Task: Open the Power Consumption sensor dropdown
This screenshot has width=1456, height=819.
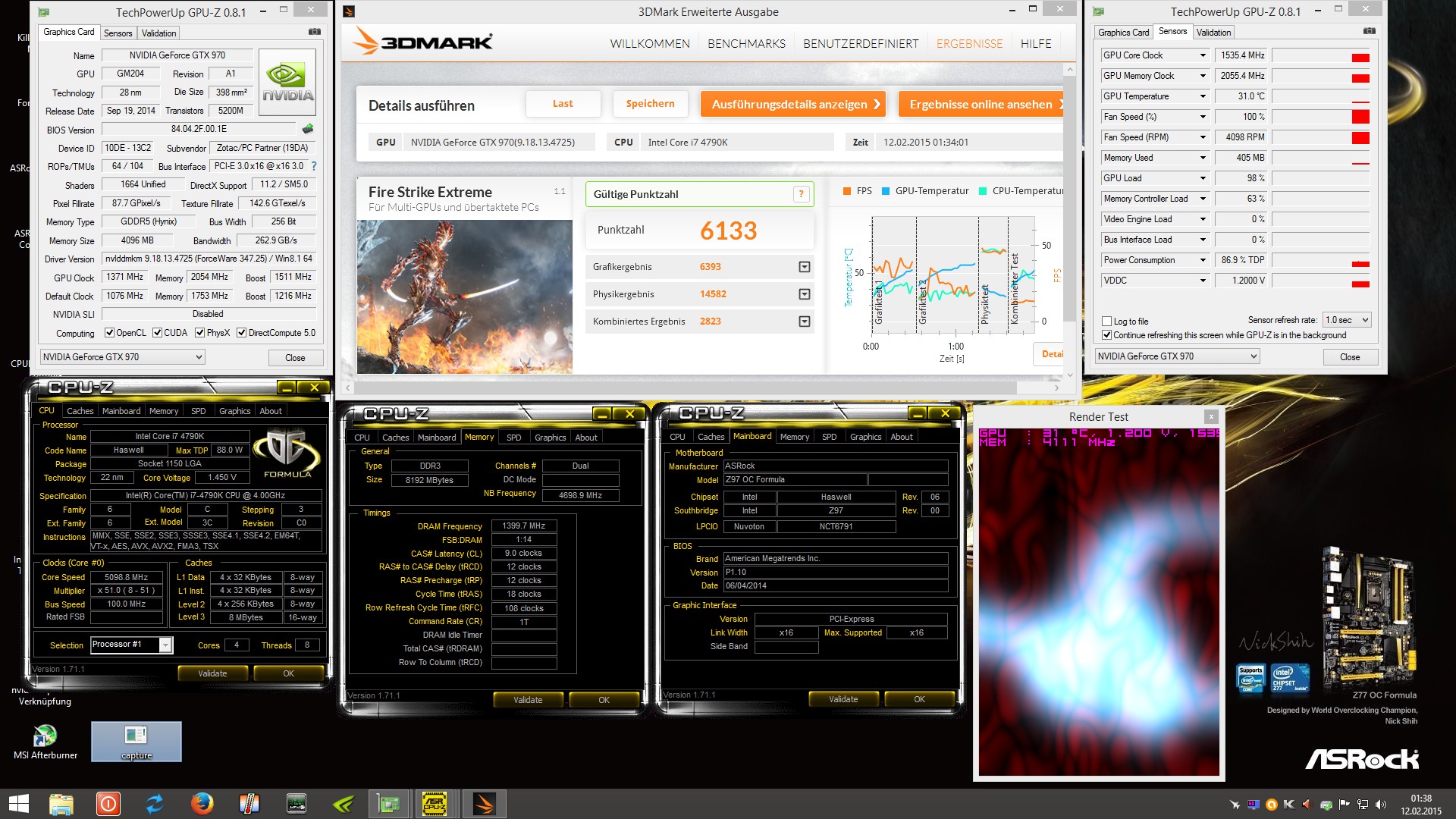Action: tap(1203, 260)
